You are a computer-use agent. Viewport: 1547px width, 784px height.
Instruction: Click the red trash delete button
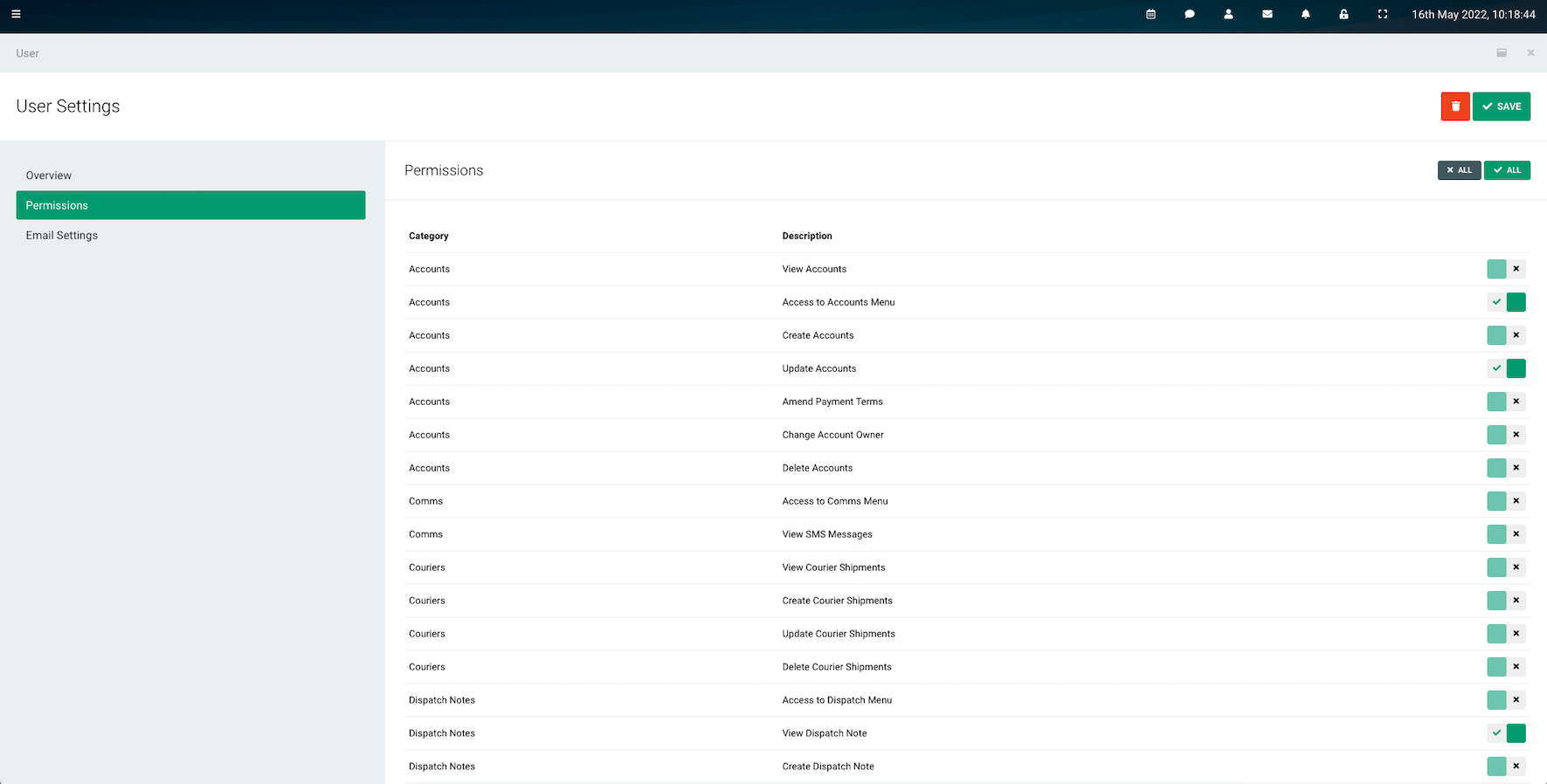[1455, 107]
